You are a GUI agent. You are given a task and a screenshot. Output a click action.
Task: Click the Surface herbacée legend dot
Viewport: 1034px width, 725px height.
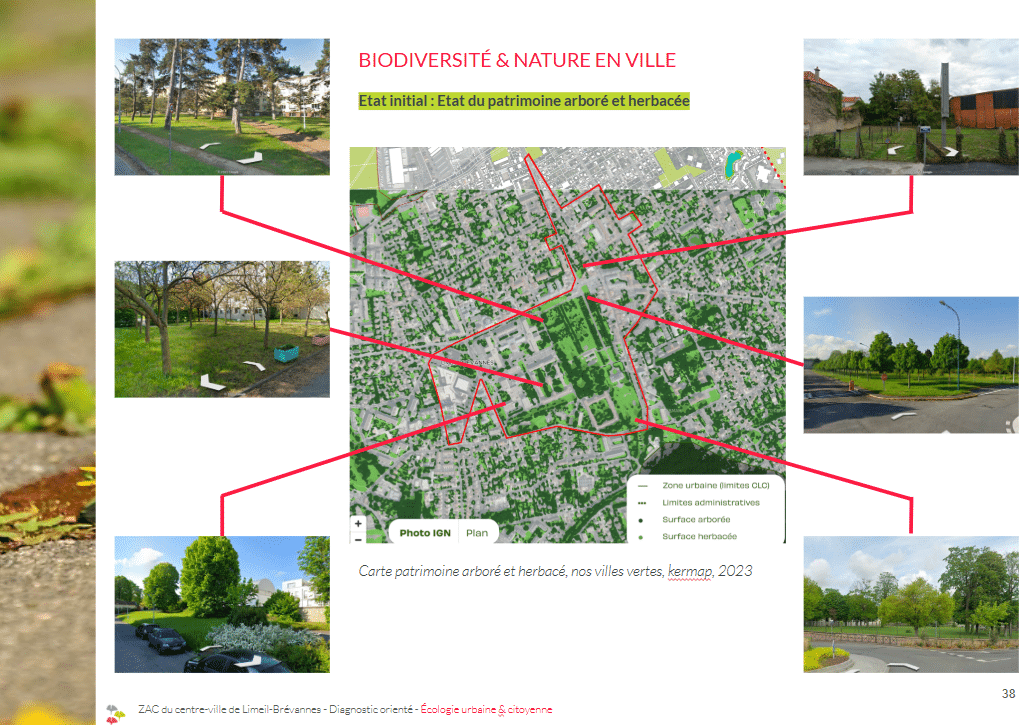coord(641,537)
